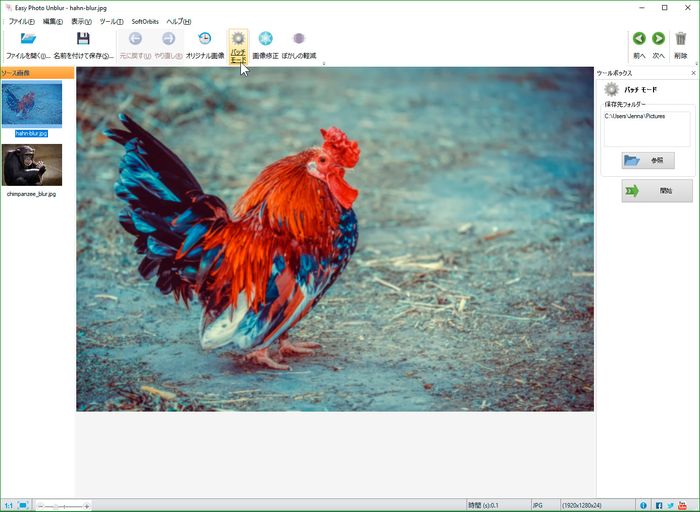Close the ツールボックス (Toolbox) panel

[x=693, y=73]
